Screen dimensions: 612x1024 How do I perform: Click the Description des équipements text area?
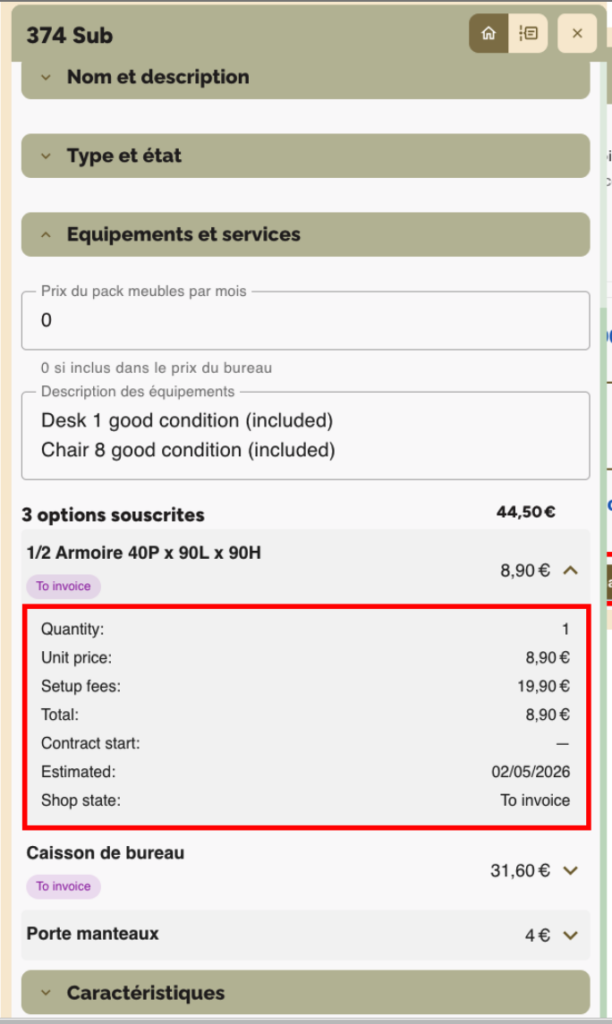(306, 436)
